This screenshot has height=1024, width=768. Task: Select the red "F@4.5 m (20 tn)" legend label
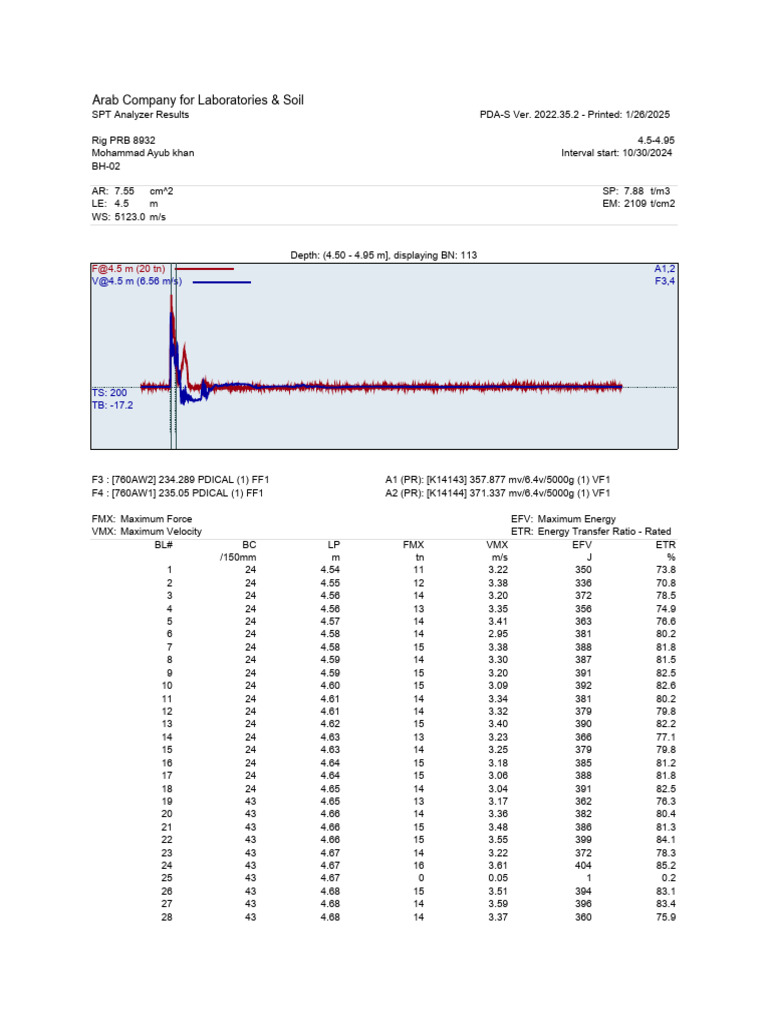(x=129, y=269)
